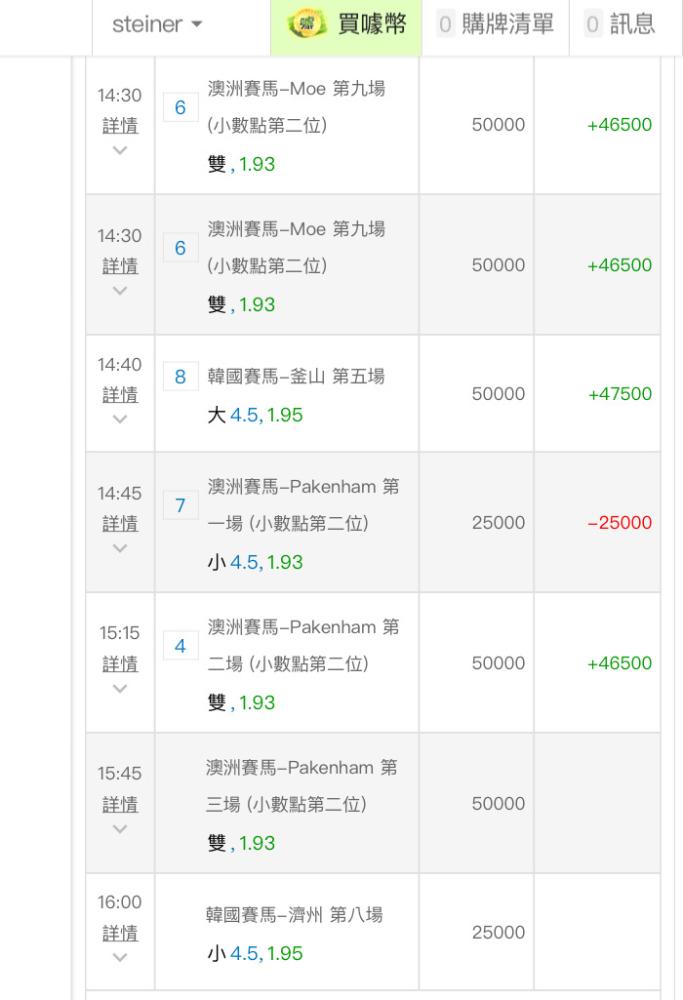Click result number 7 for Pakenham 第一場
The width and height of the screenshot is (683, 1000).
coord(180,506)
